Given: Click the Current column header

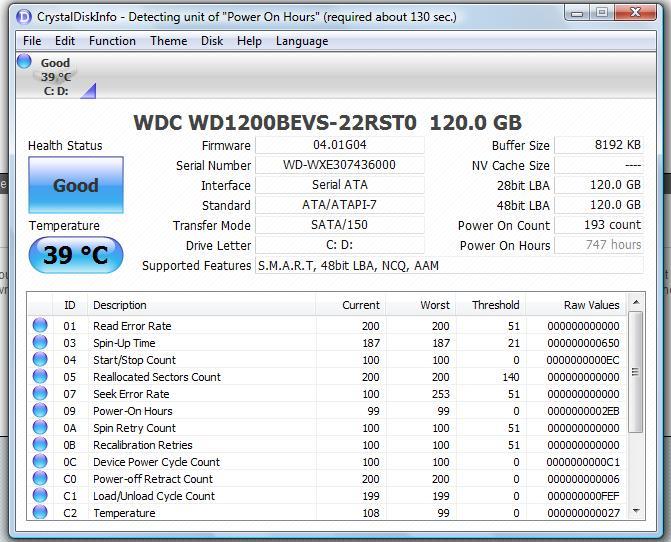Looking at the screenshot, I should (x=351, y=305).
